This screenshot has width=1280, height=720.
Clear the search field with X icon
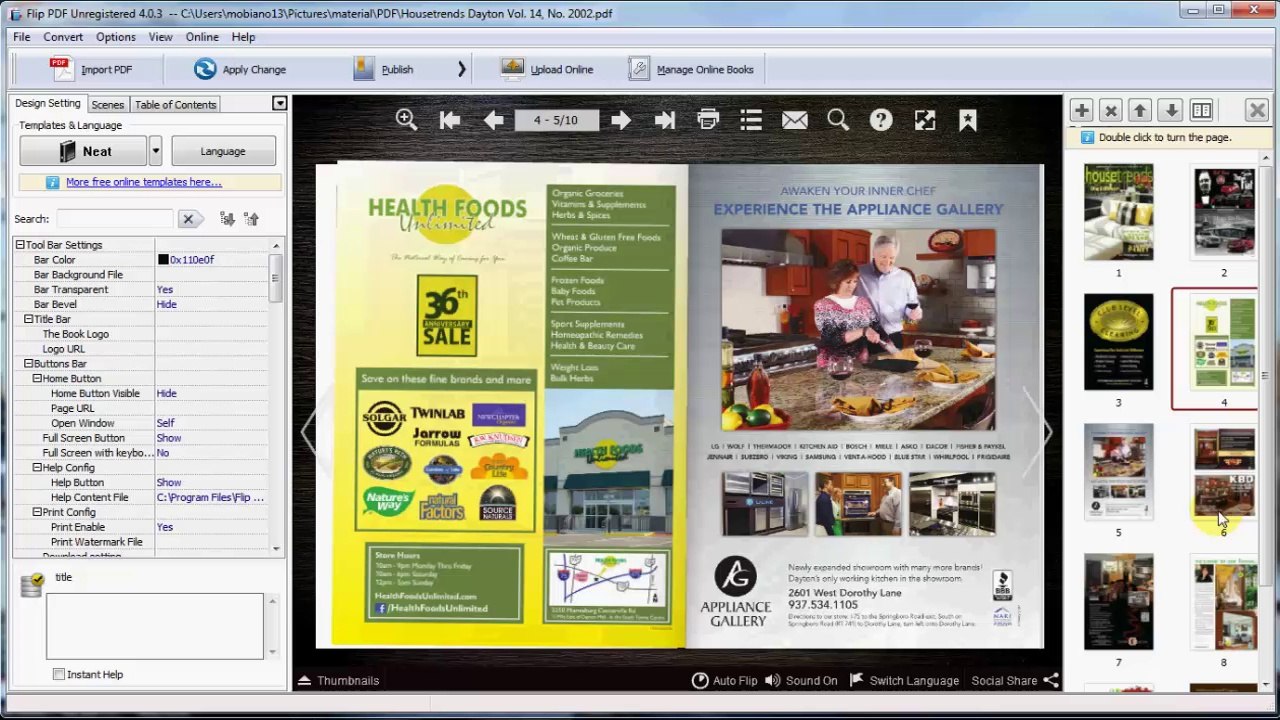(188, 219)
